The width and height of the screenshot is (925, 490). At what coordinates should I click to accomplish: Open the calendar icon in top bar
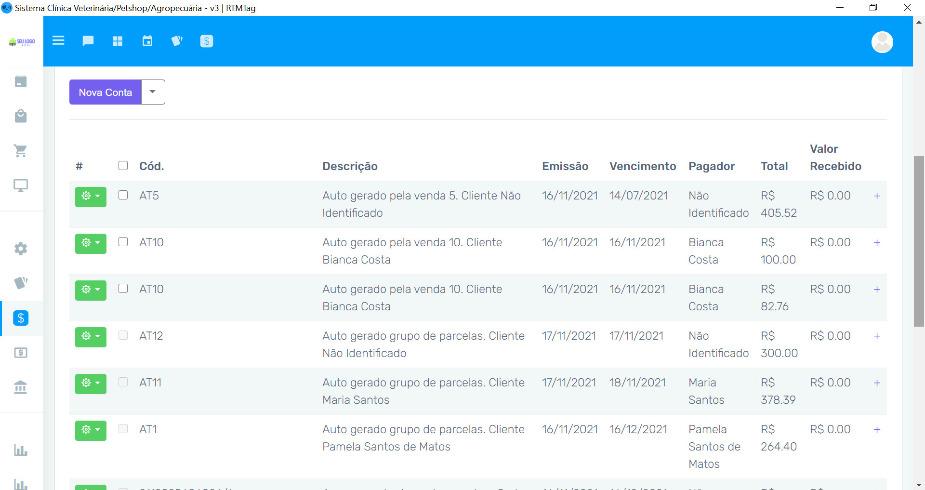click(x=147, y=41)
